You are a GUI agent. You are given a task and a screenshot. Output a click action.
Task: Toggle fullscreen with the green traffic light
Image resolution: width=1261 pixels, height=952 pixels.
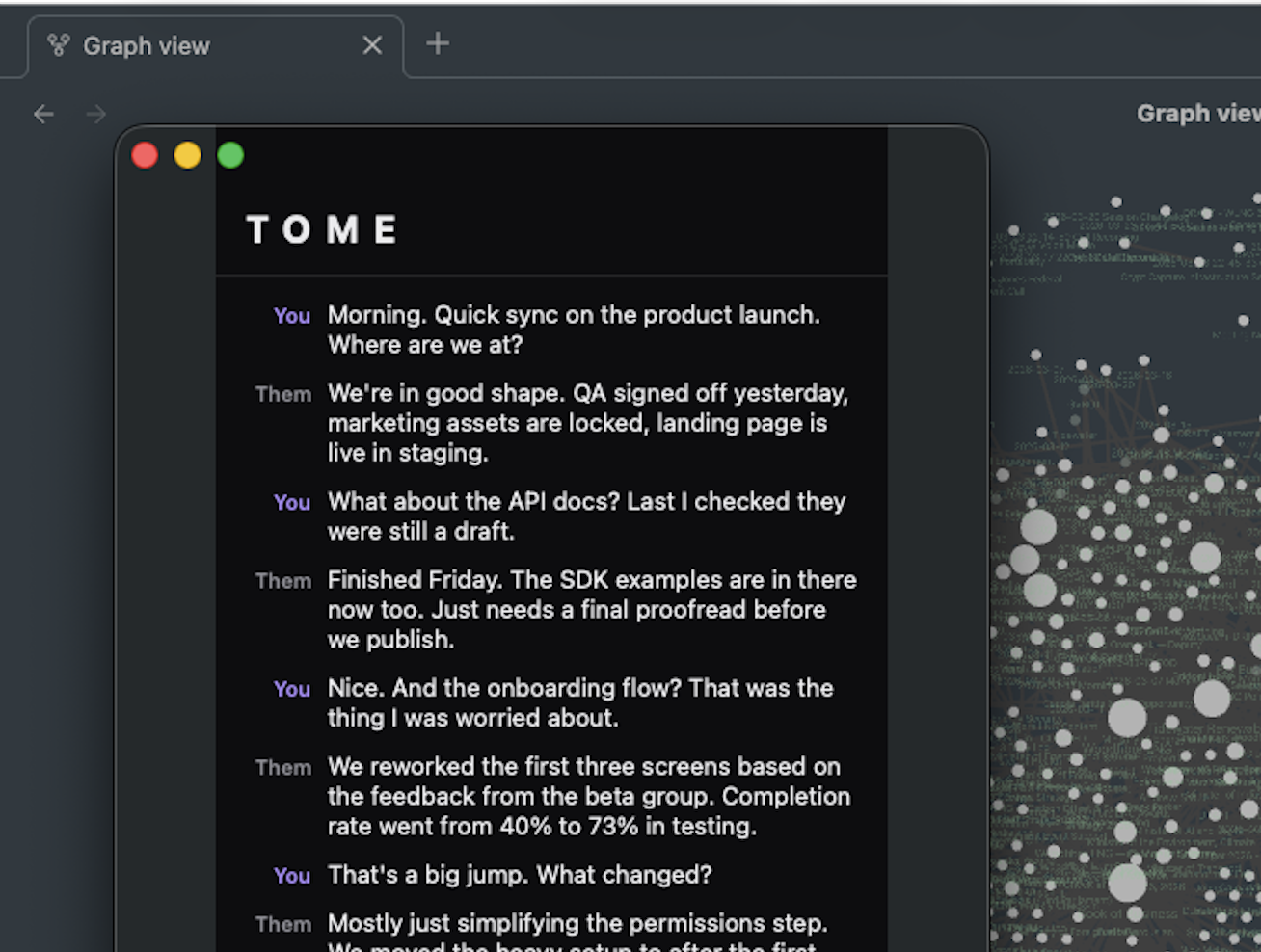[230, 154]
